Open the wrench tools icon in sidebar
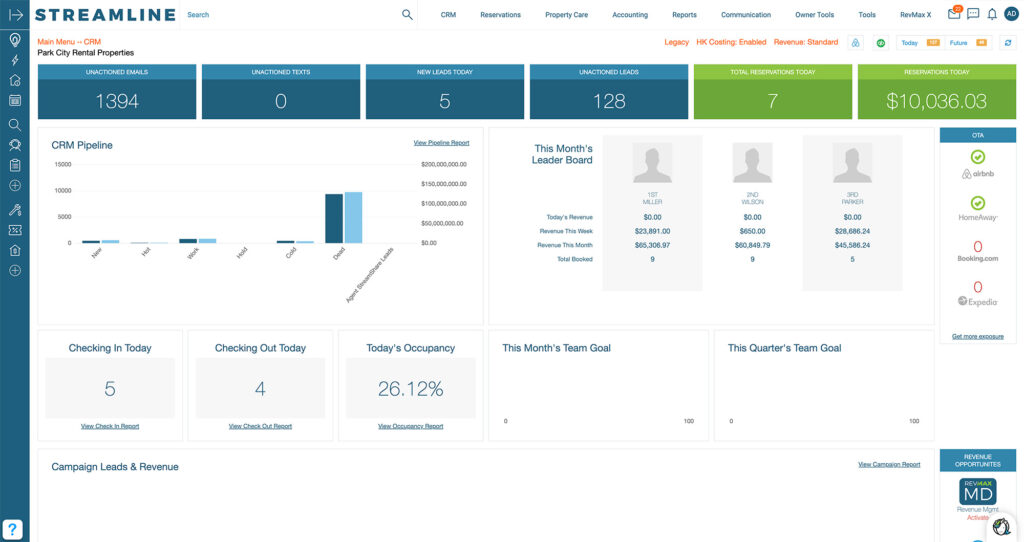The width and height of the screenshot is (1024, 542). (15, 210)
